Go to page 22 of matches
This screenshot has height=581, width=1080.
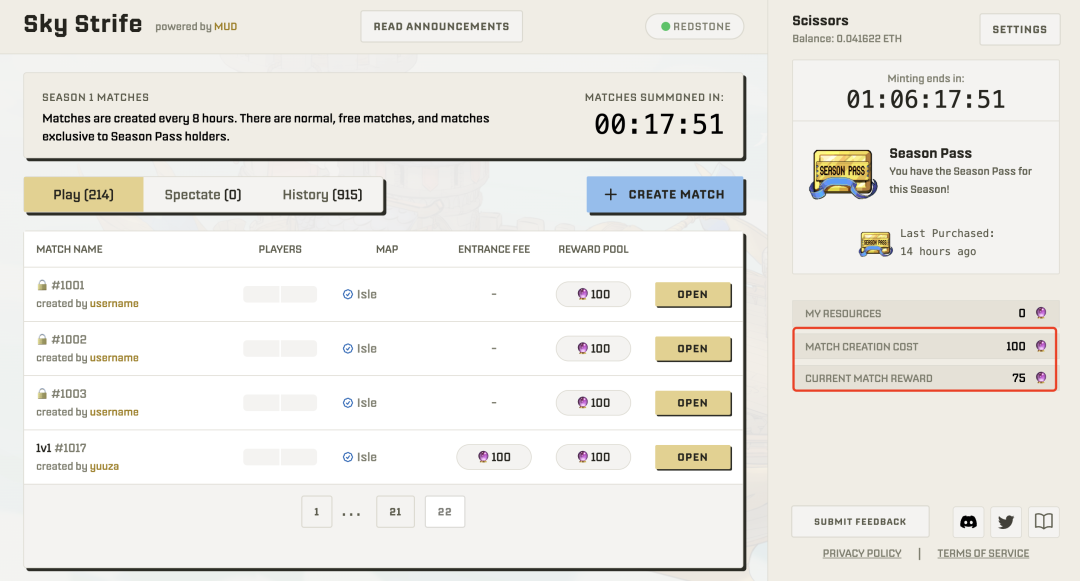pyautogui.click(x=445, y=511)
